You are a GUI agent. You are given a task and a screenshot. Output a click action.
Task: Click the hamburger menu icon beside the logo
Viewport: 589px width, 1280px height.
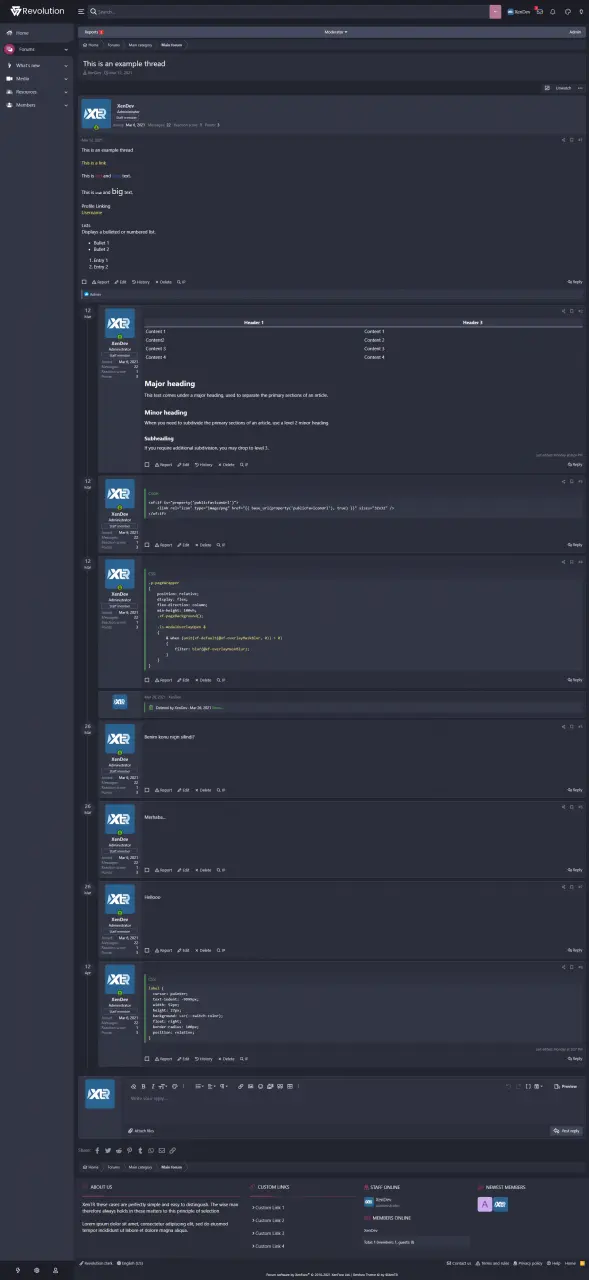point(81,12)
